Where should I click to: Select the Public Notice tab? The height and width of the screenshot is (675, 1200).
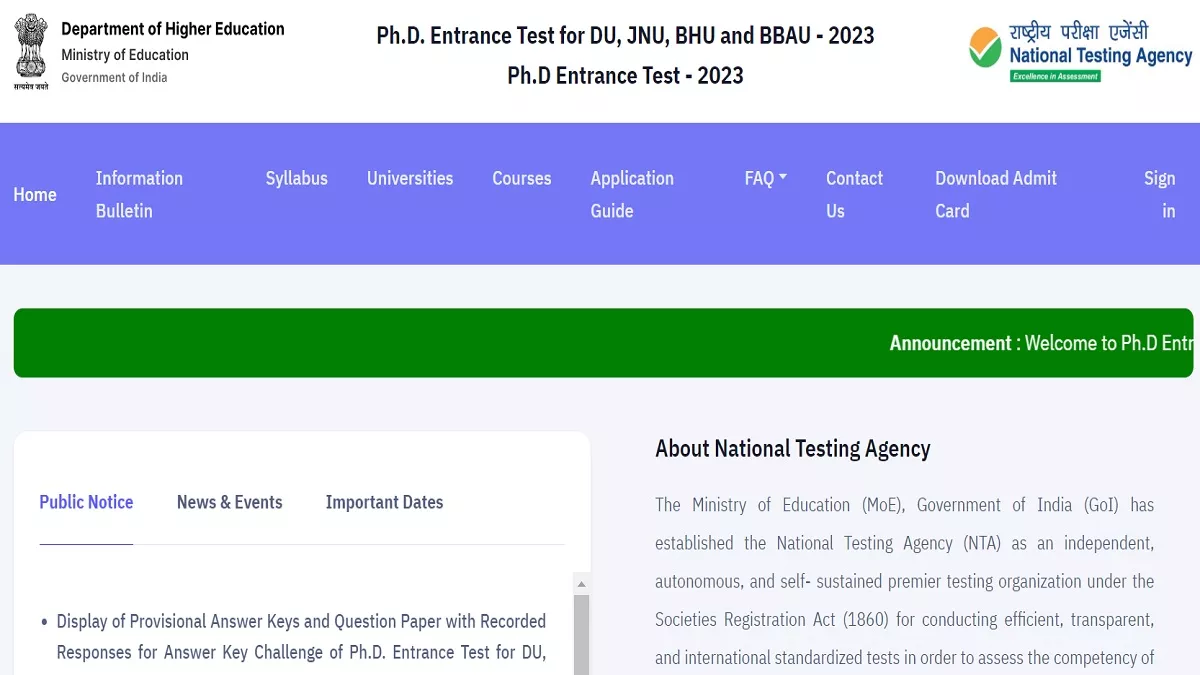coord(86,502)
